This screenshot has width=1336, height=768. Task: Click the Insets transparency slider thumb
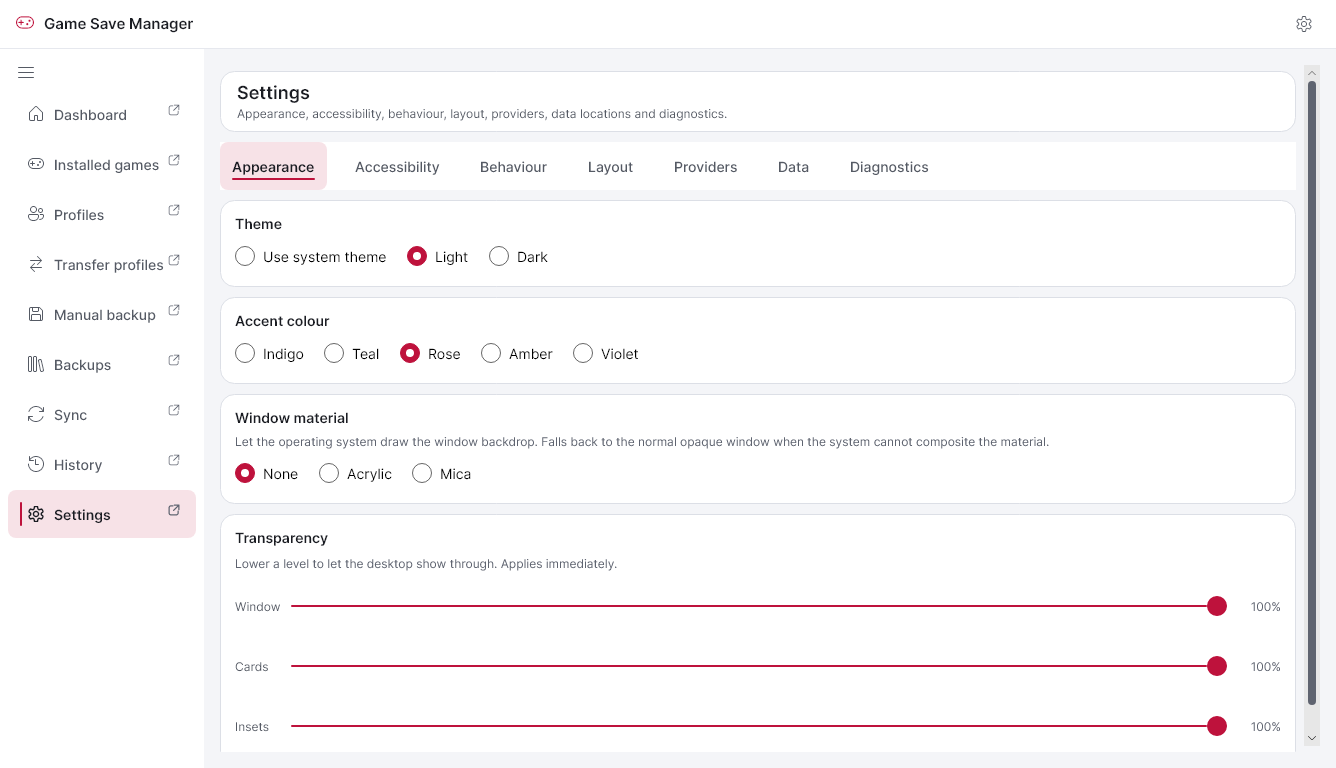tap(1217, 726)
